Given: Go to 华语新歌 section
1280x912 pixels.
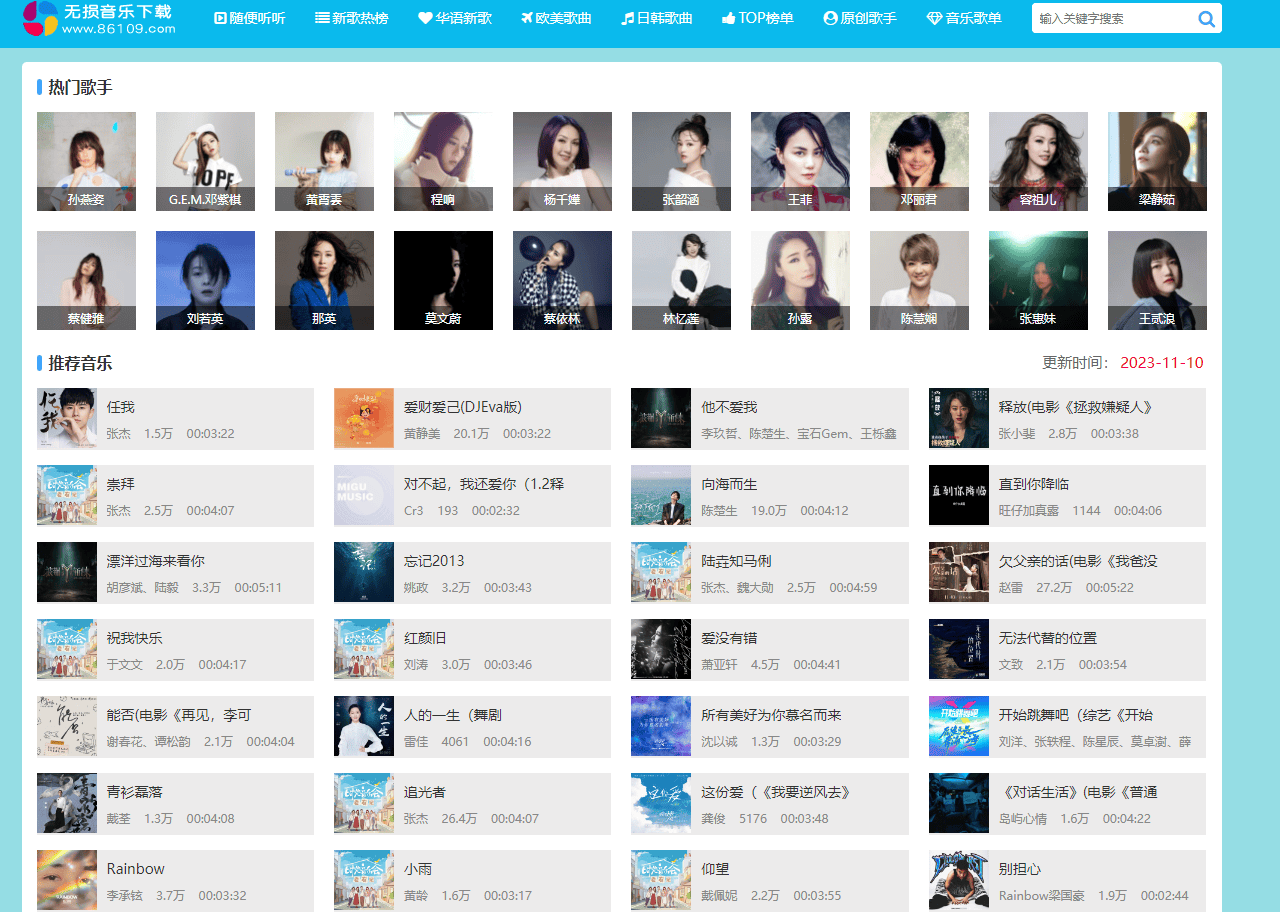Looking at the screenshot, I should 455,18.
